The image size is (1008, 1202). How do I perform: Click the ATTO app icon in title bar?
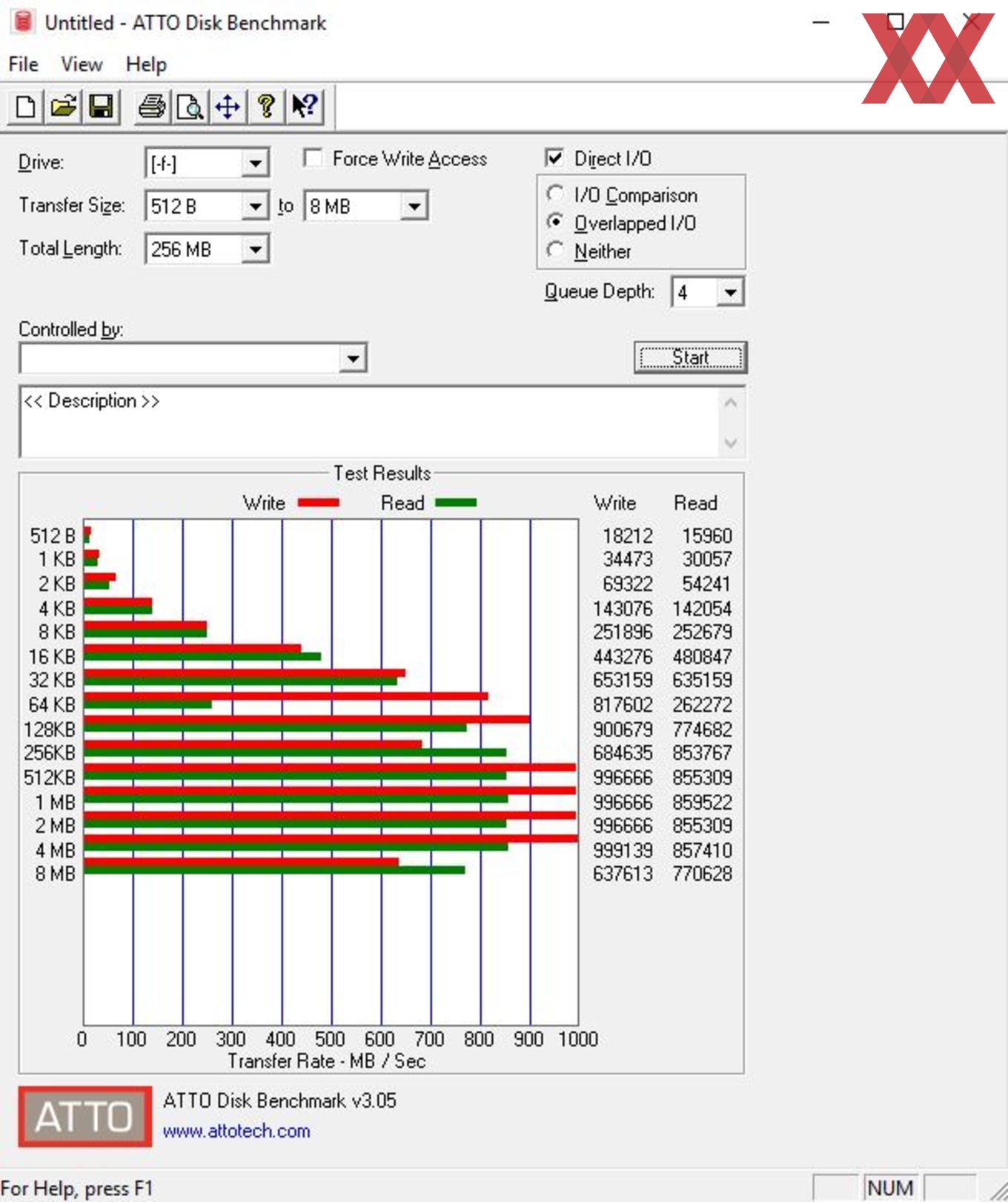22,22
